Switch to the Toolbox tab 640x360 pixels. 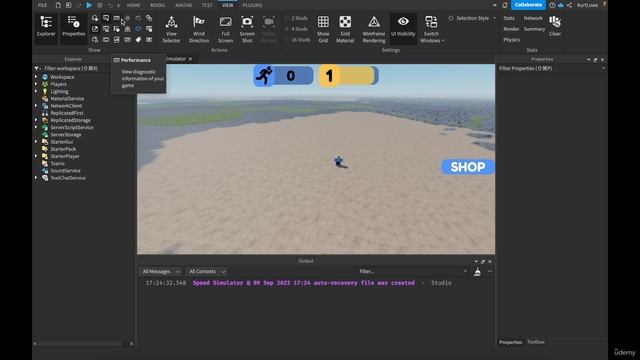pyautogui.click(x=536, y=342)
